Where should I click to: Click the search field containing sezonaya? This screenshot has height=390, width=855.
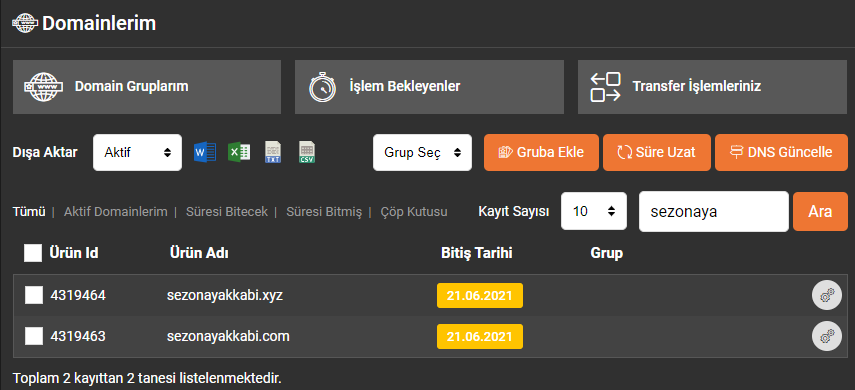coord(714,211)
